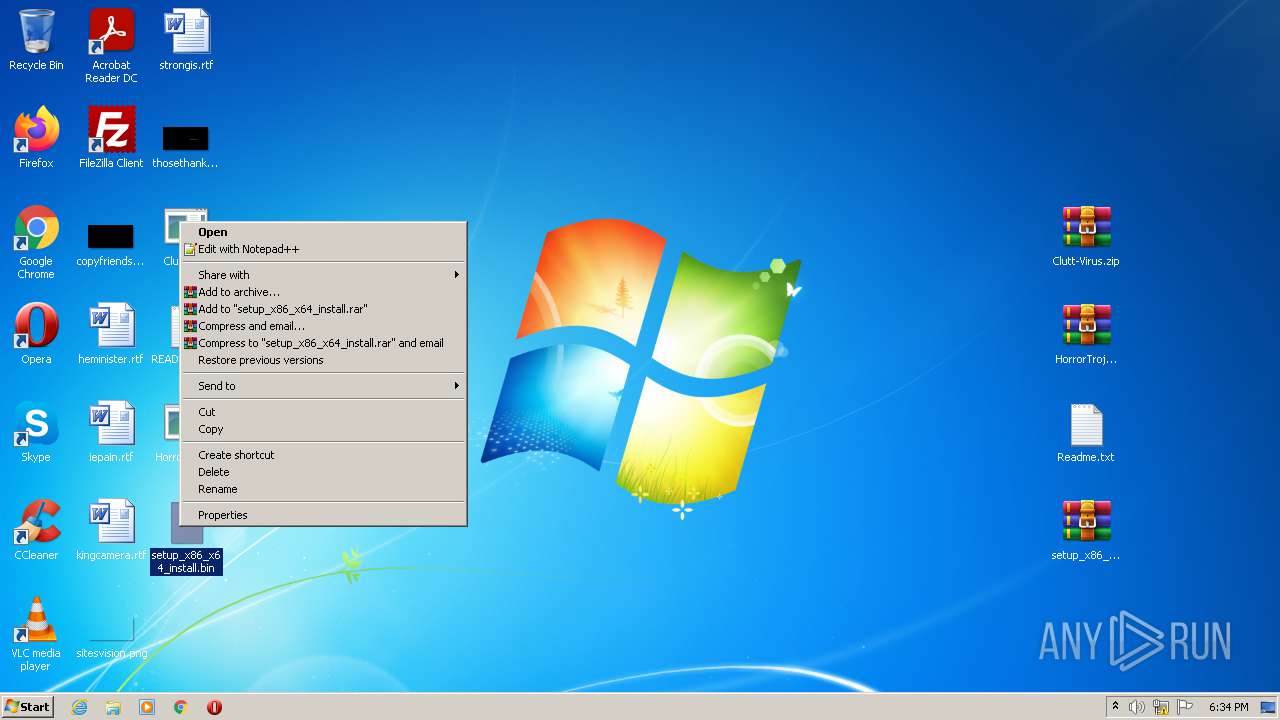Choose Delete in the context menu
1280x720 pixels.
tap(323, 472)
